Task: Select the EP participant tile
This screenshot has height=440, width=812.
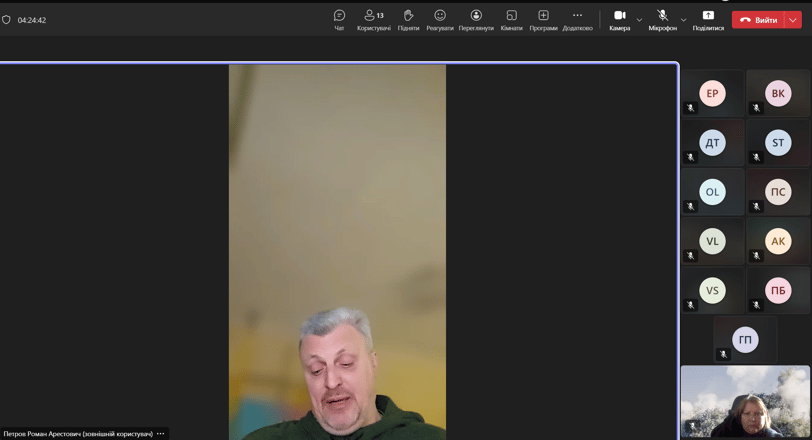Action: (713, 94)
